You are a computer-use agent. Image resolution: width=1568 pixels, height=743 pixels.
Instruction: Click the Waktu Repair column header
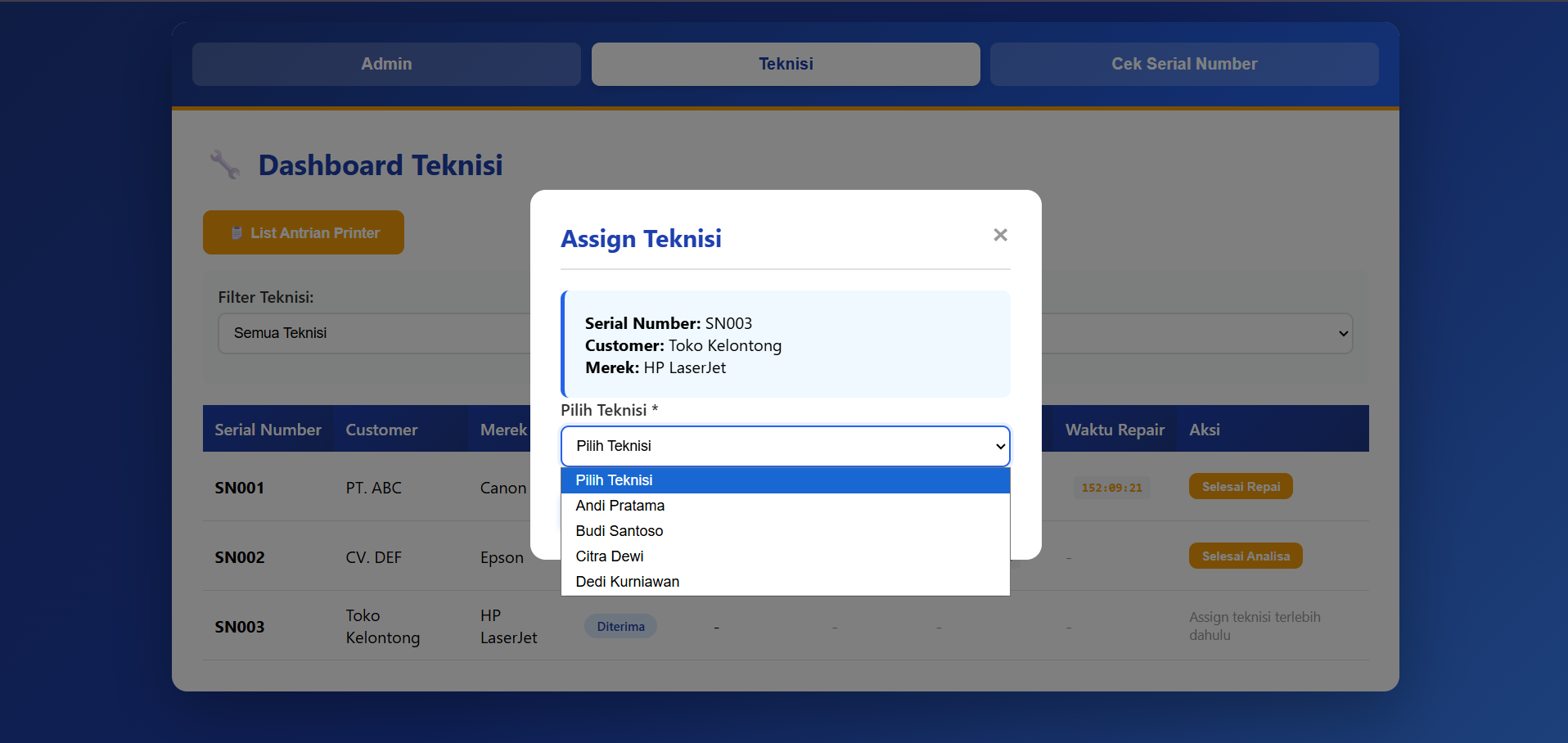tap(1114, 430)
